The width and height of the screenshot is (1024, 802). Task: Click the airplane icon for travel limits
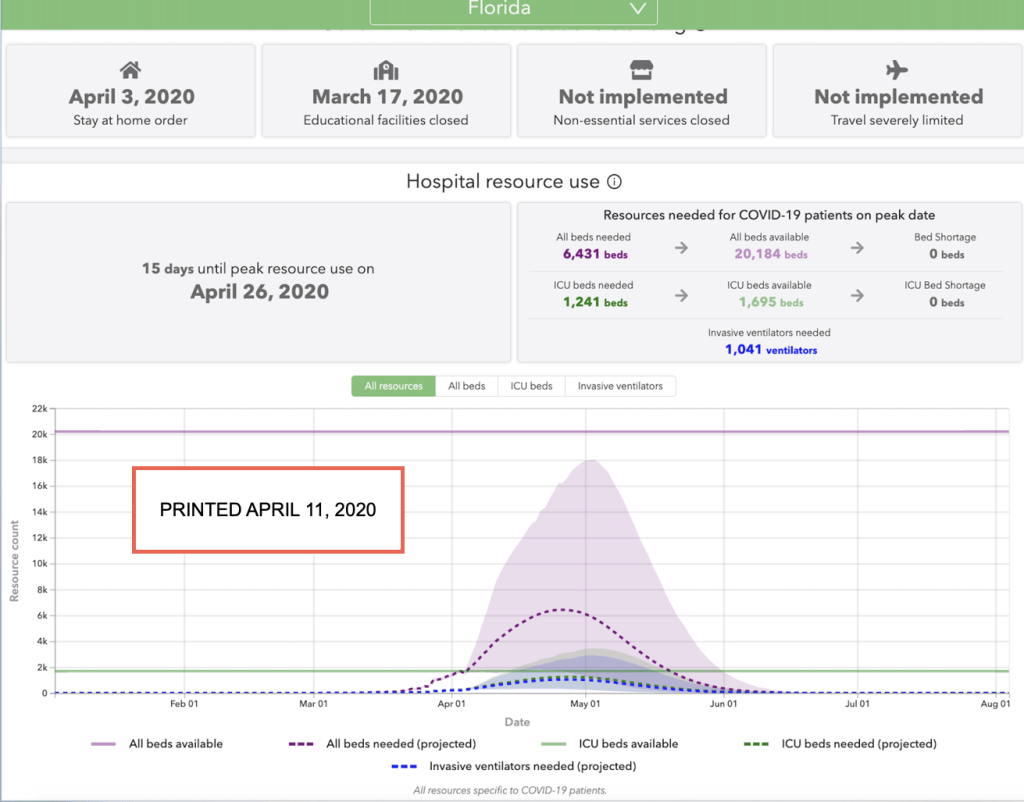(x=897, y=70)
